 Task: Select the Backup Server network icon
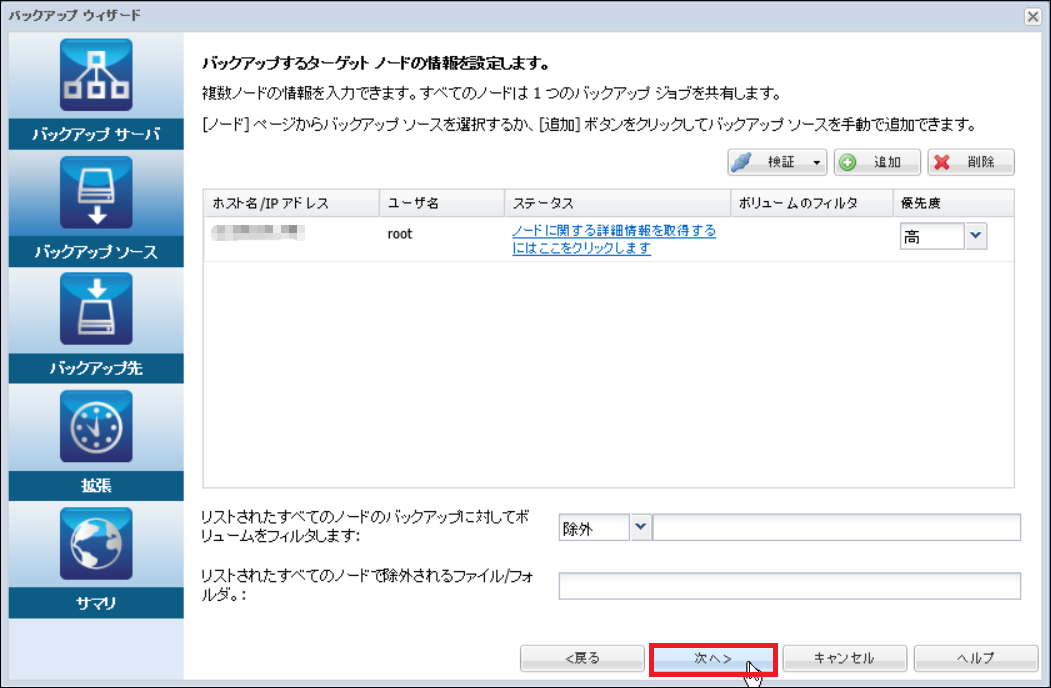click(x=96, y=75)
